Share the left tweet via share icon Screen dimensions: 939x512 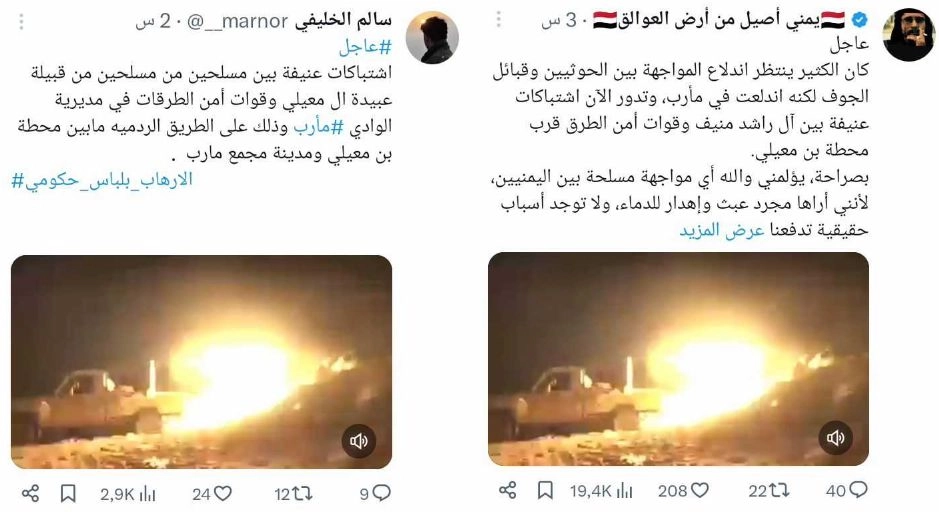(x=31, y=493)
